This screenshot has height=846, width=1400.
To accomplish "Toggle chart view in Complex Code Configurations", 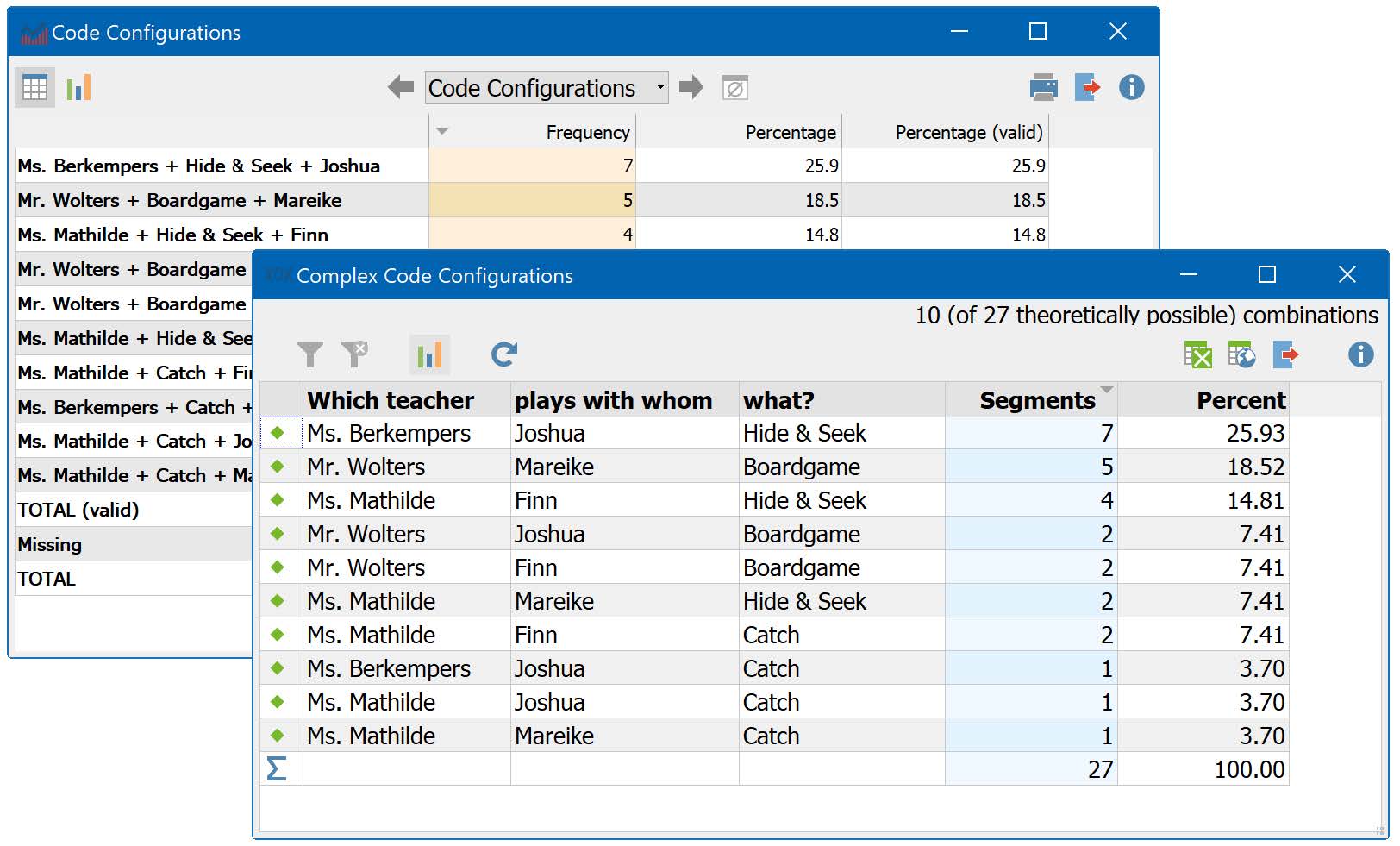I will tap(429, 354).
